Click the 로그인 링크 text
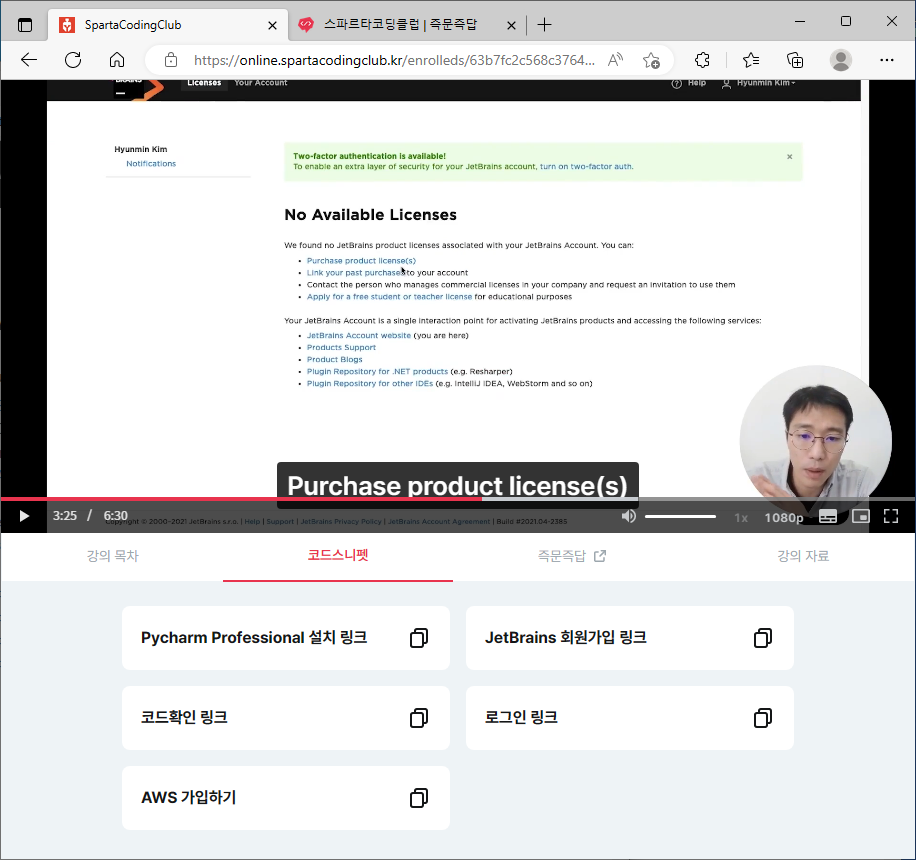 (521, 717)
